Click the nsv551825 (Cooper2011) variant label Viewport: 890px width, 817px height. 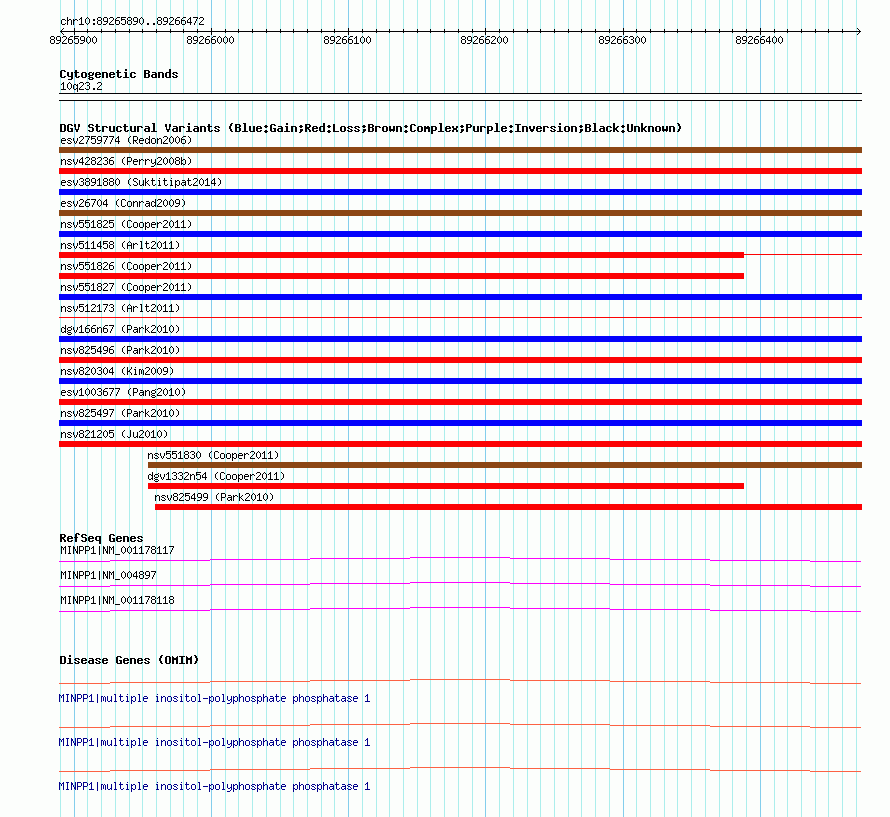coord(126,224)
